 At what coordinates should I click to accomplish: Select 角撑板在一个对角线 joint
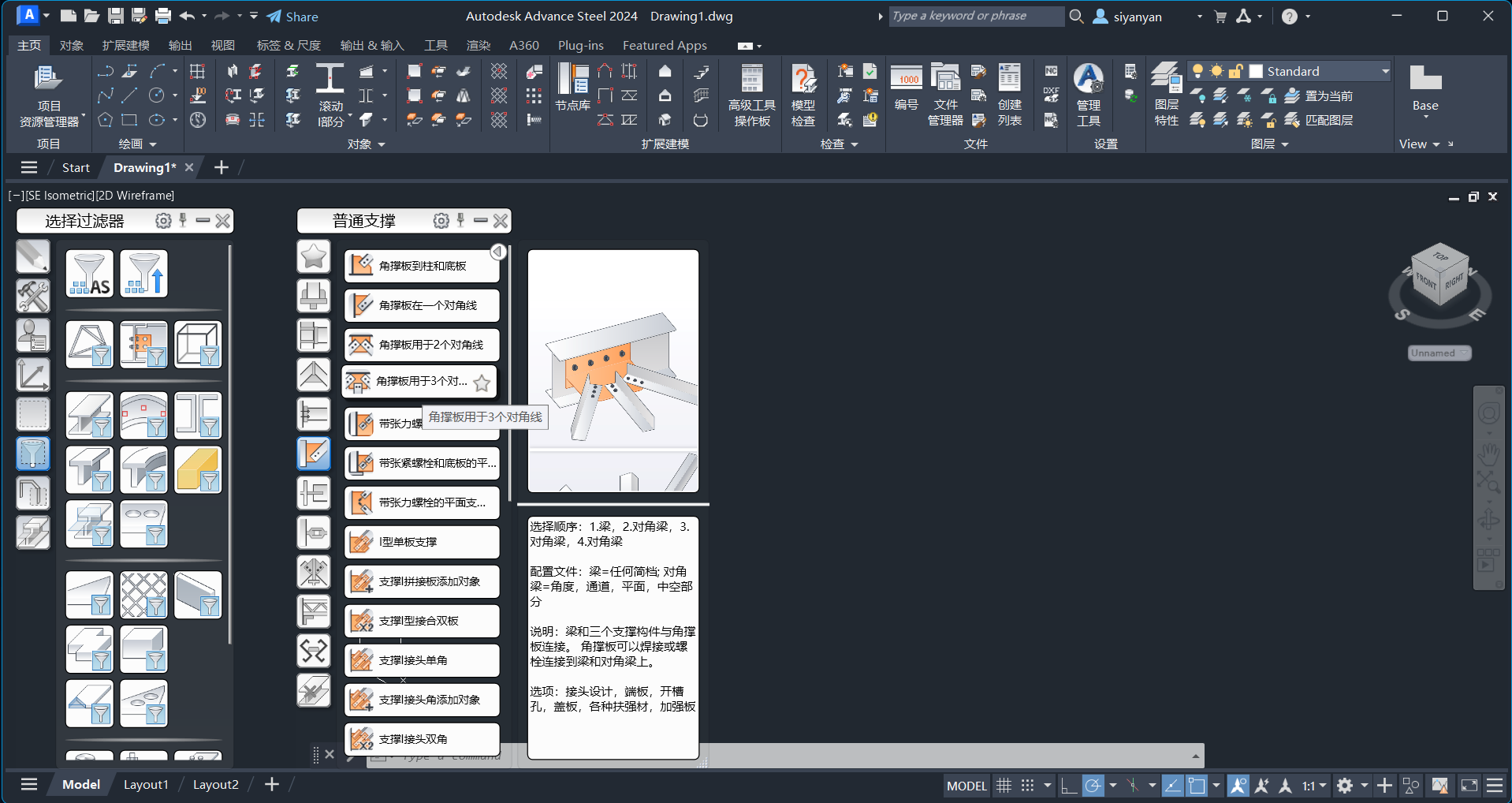[422, 305]
